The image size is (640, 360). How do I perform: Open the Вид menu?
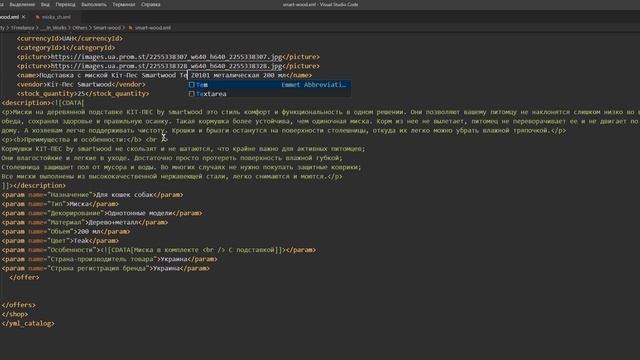45,4
